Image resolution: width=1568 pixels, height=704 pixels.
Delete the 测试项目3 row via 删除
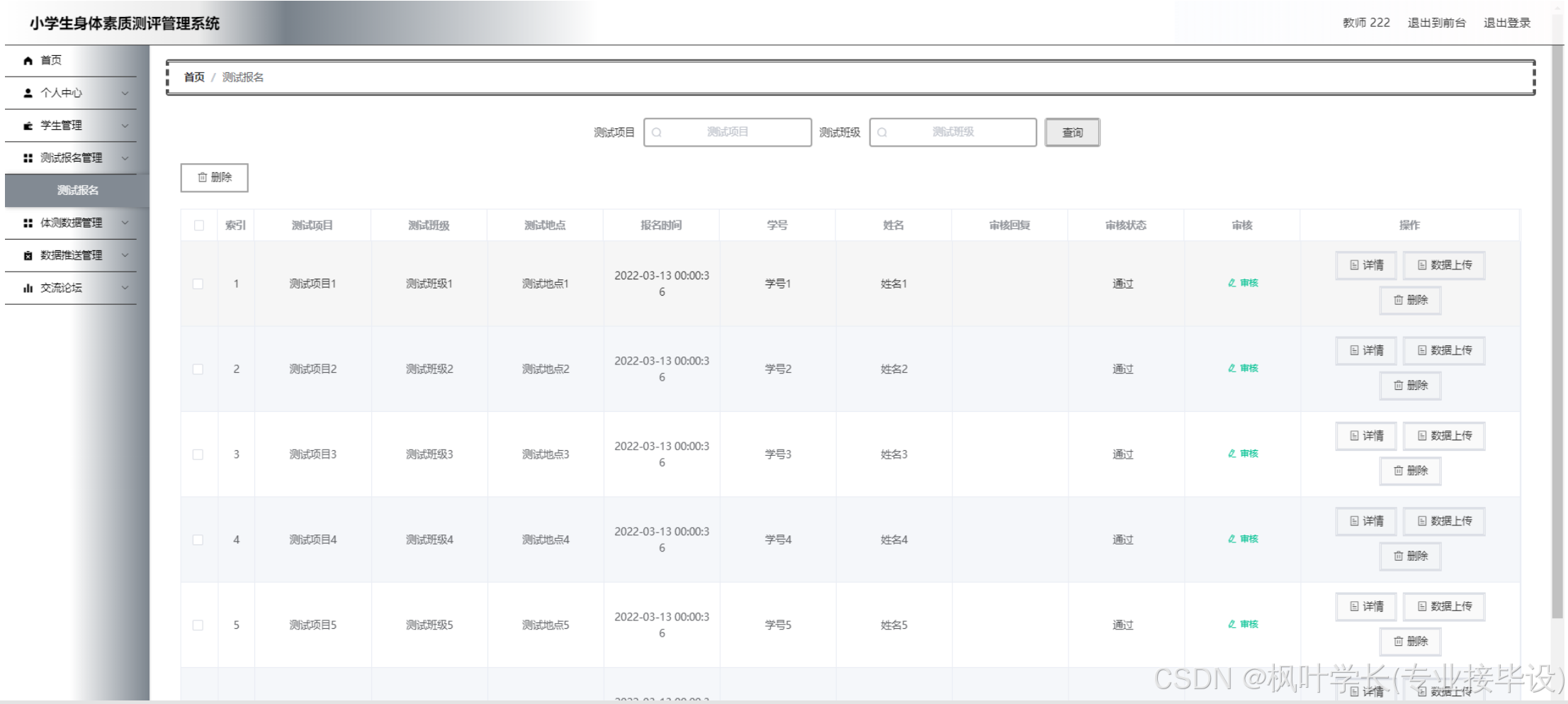coord(1410,471)
